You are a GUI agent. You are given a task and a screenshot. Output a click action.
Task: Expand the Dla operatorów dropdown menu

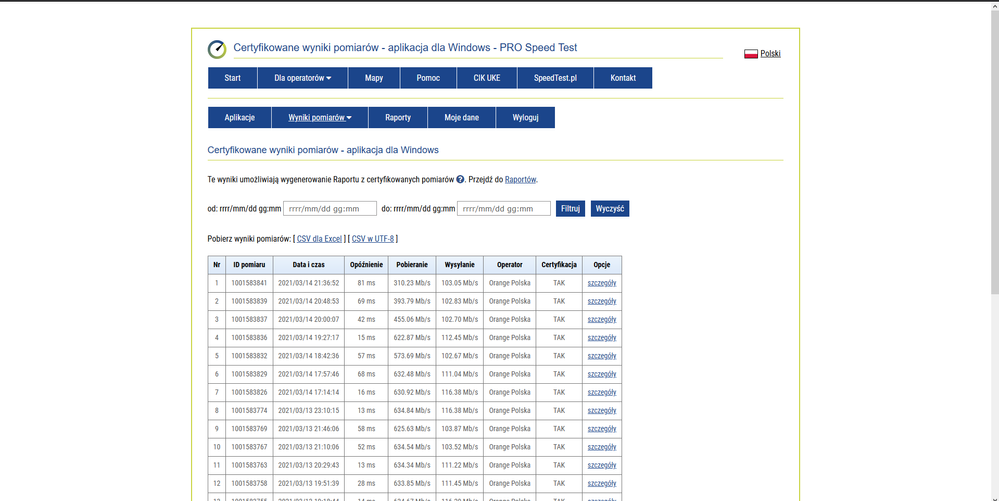pos(302,78)
